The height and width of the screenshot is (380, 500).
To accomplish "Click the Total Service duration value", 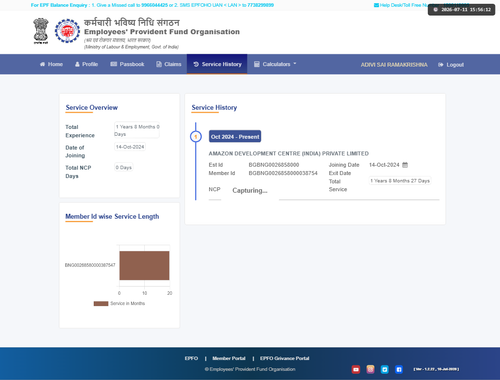I will (400, 181).
